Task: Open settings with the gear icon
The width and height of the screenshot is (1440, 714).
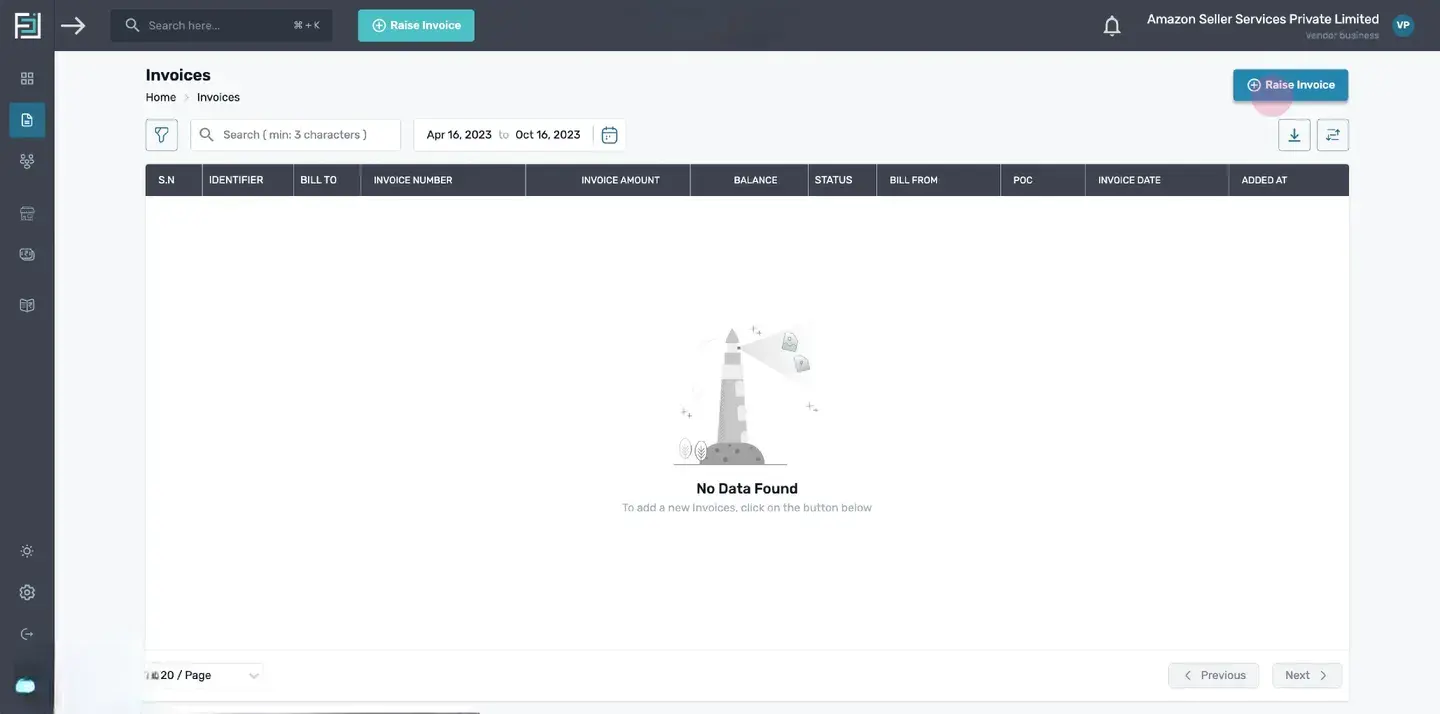Action: [27, 592]
